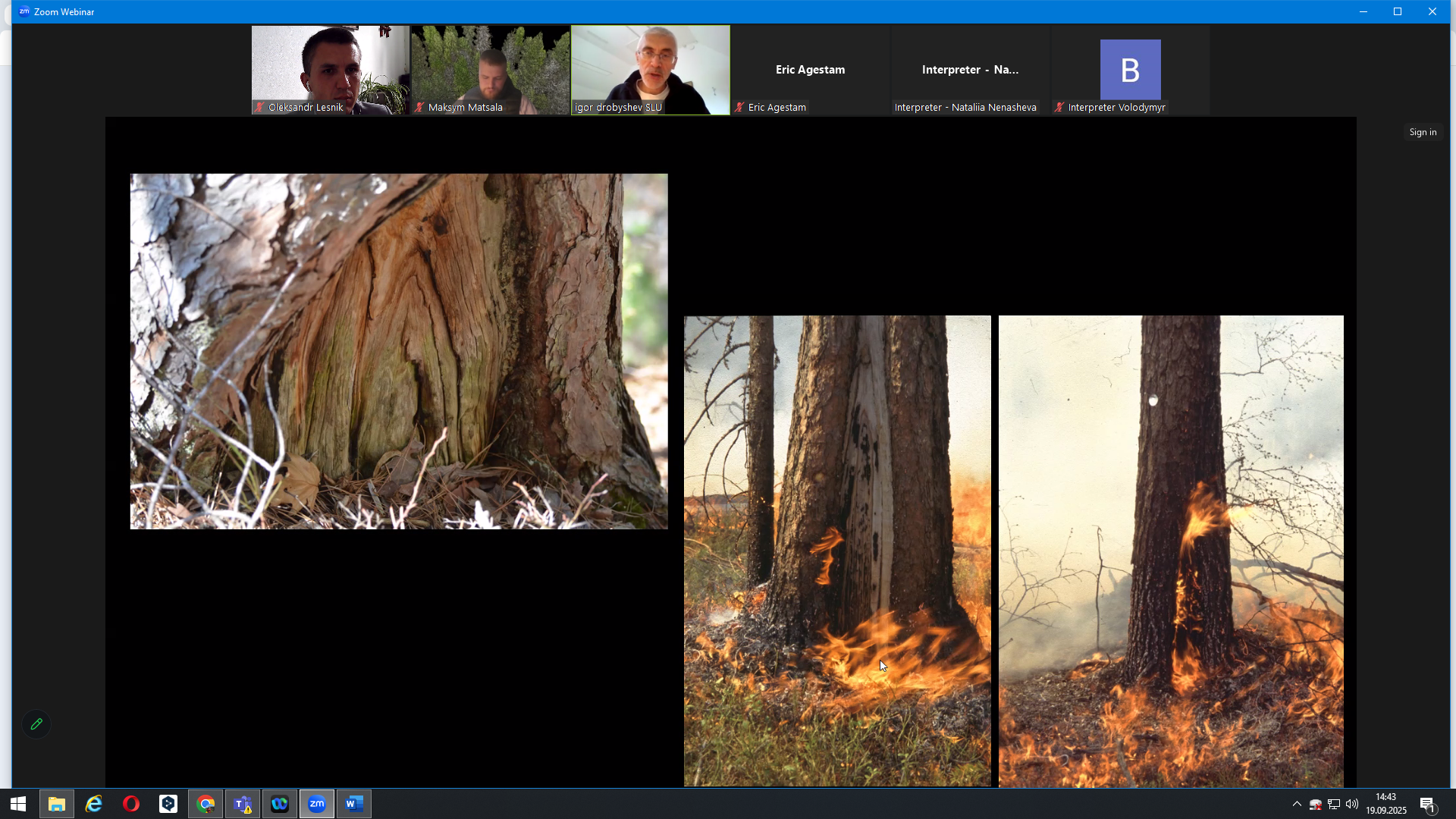Open the network status tray icon
Image resolution: width=1456 pixels, height=819 pixels.
click(1334, 805)
